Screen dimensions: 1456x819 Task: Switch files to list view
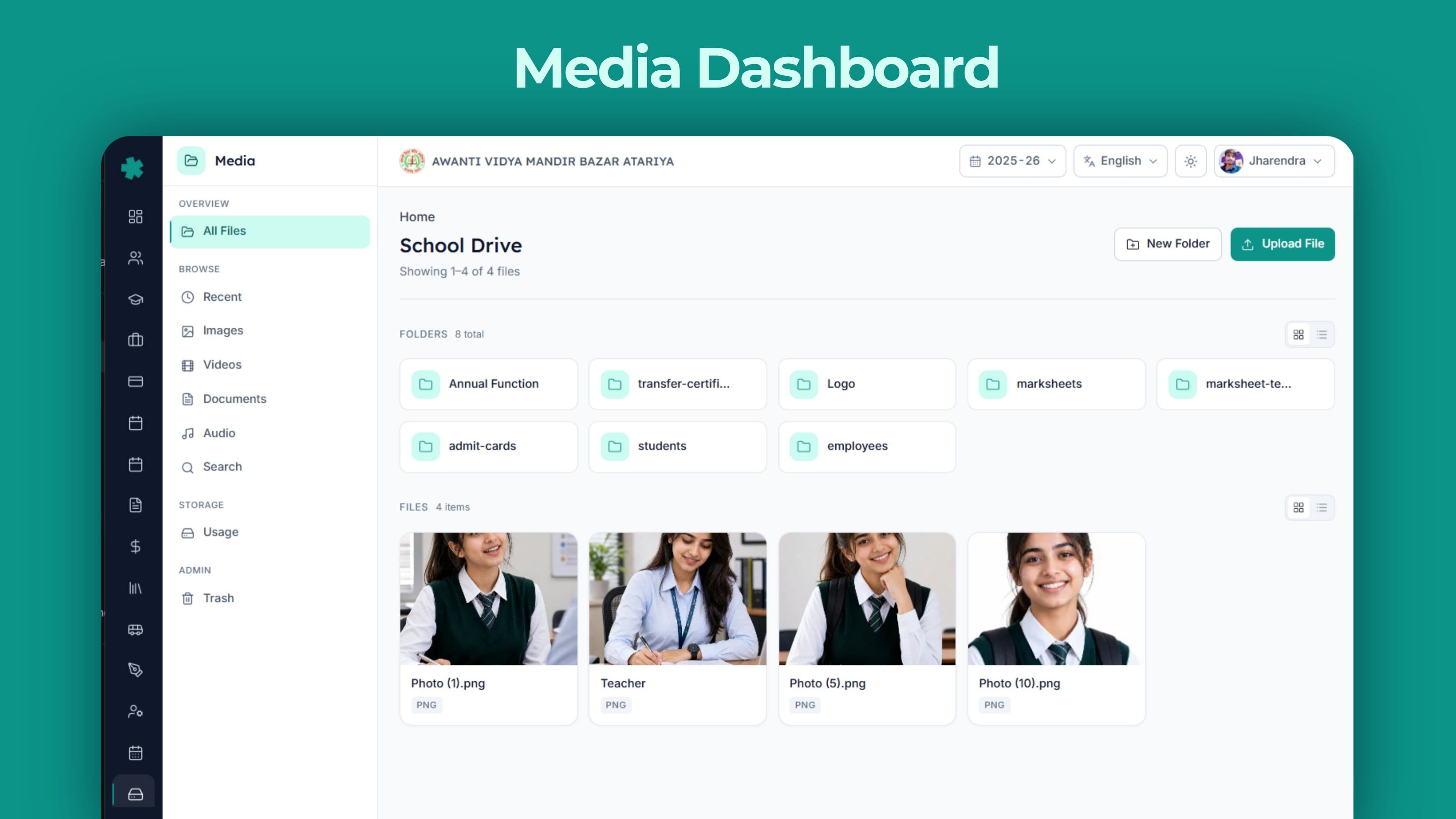tap(1321, 508)
